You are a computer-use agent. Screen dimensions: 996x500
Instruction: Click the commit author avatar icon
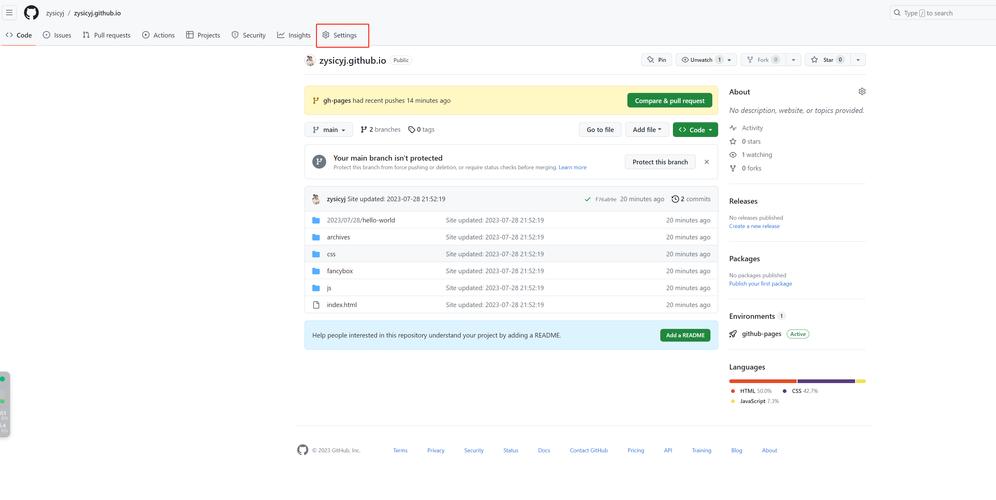[x=316, y=199]
